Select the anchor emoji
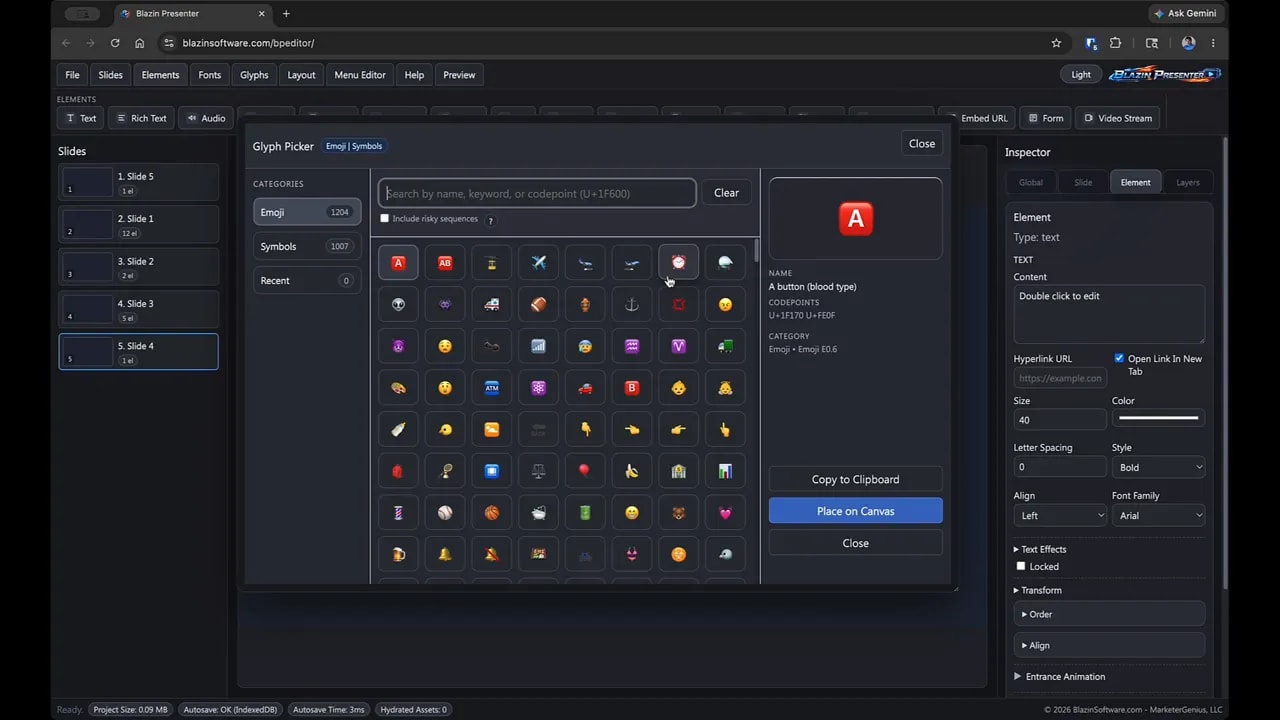This screenshot has height=720, width=1280. pos(631,304)
